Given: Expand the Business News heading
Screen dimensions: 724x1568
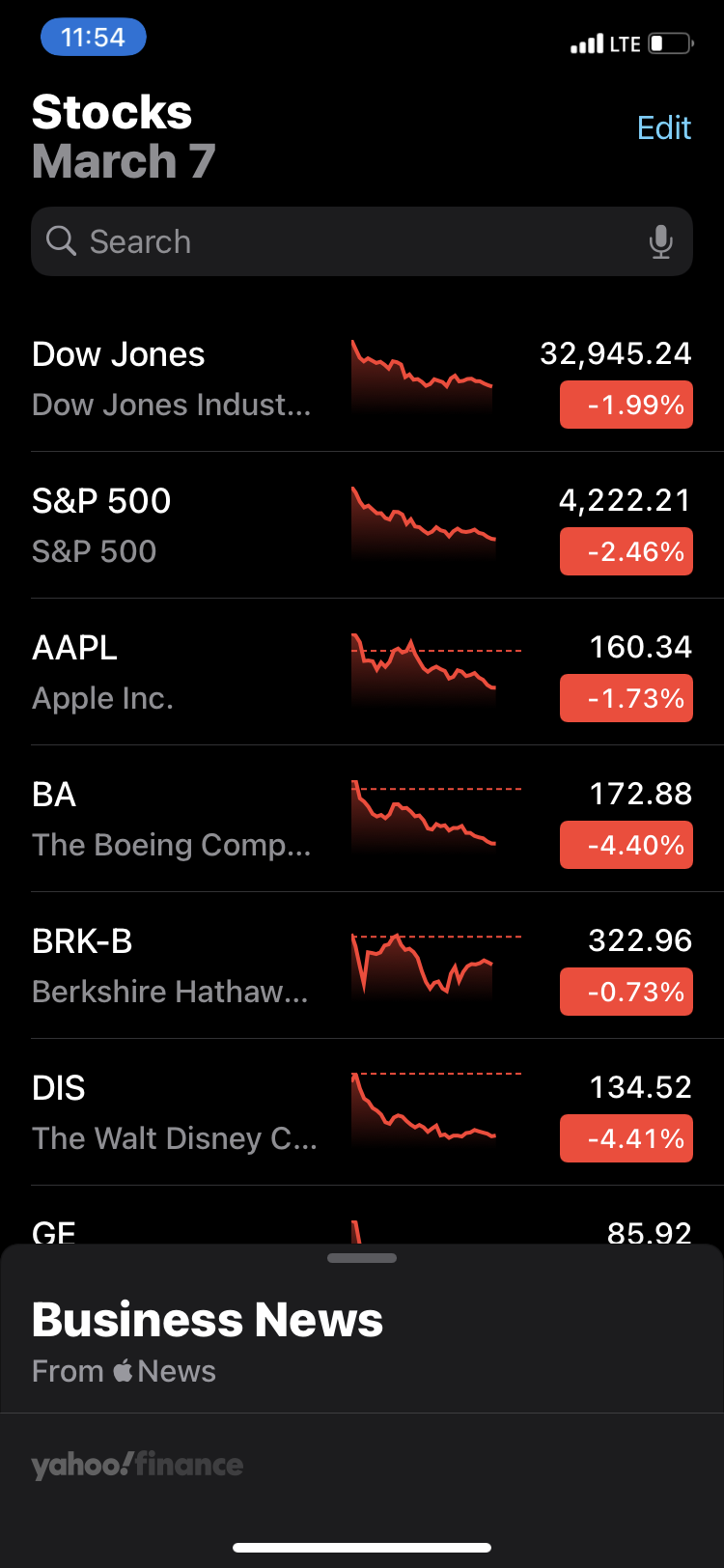Looking at the screenshot, I should (x=208, y=1320).
